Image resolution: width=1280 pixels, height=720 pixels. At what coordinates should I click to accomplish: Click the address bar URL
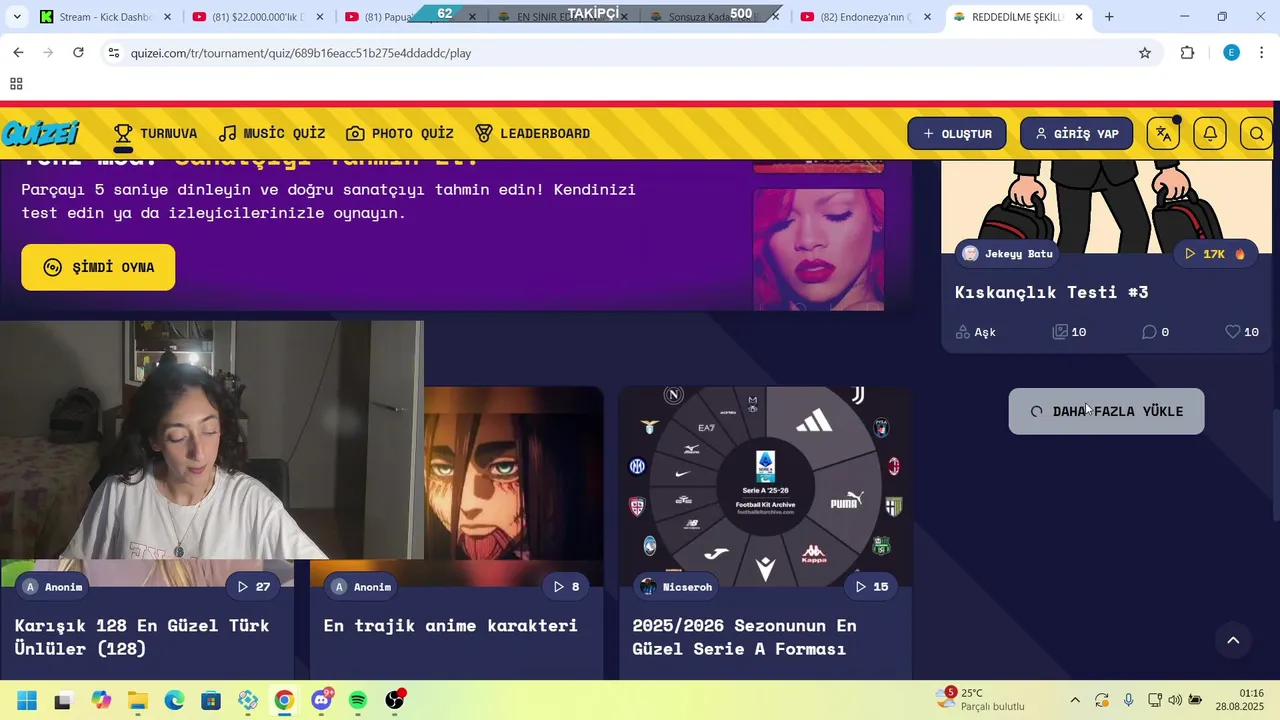(x=301, y=53)
